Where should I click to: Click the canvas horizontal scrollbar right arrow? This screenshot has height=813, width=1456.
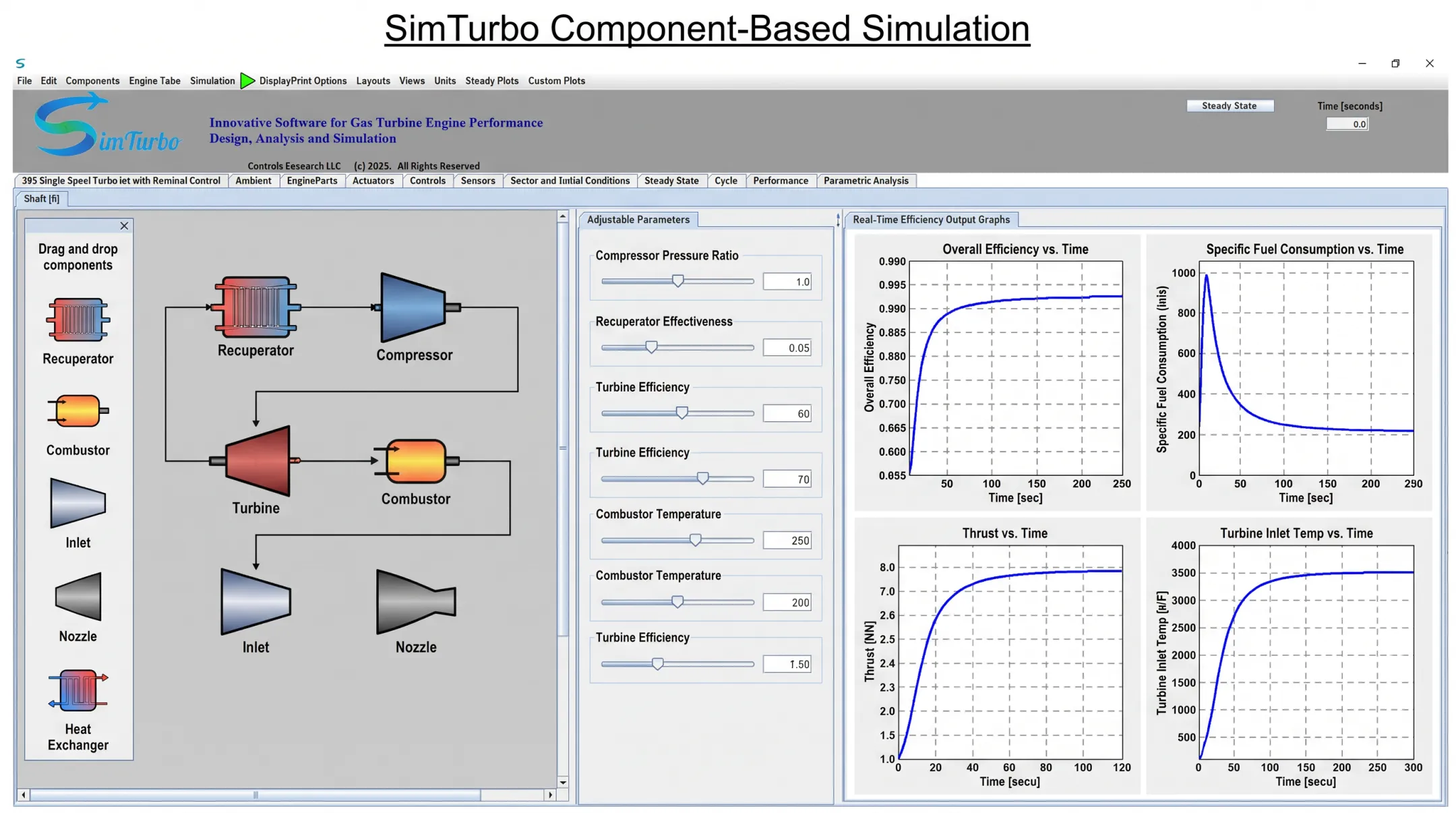tap(551, 795)
